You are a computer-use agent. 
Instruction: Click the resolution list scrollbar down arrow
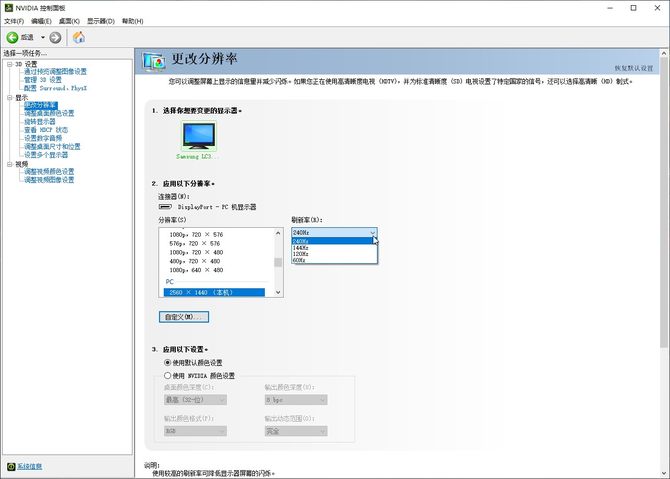[278, 292]
